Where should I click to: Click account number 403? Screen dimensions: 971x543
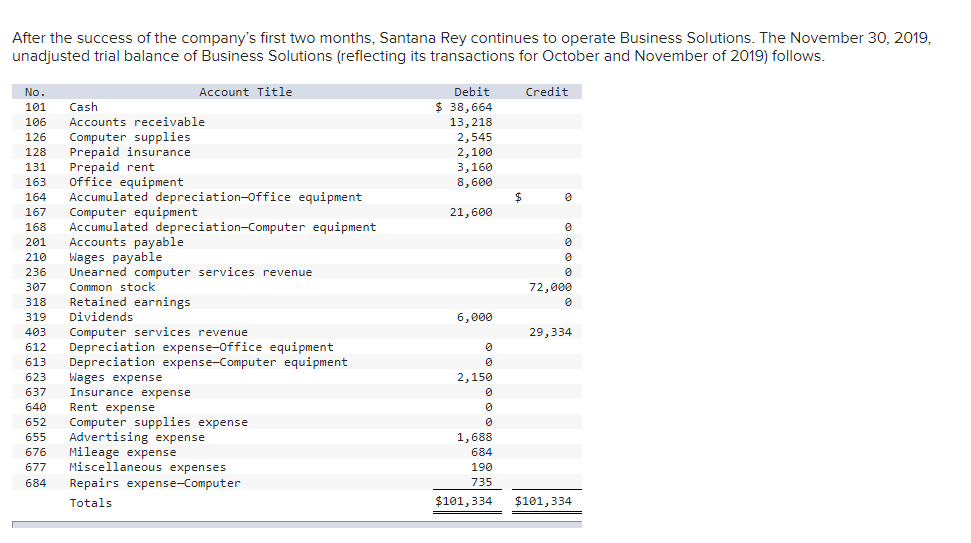click(x=35, y=332)
